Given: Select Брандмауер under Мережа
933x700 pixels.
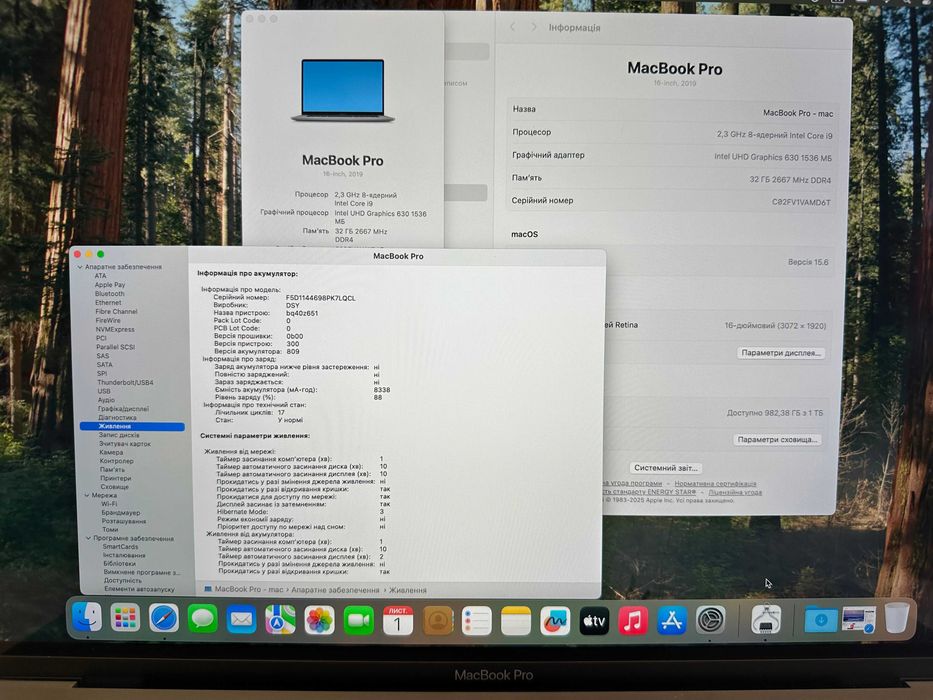Looking at the screenshot, I should tap(121, 512).
